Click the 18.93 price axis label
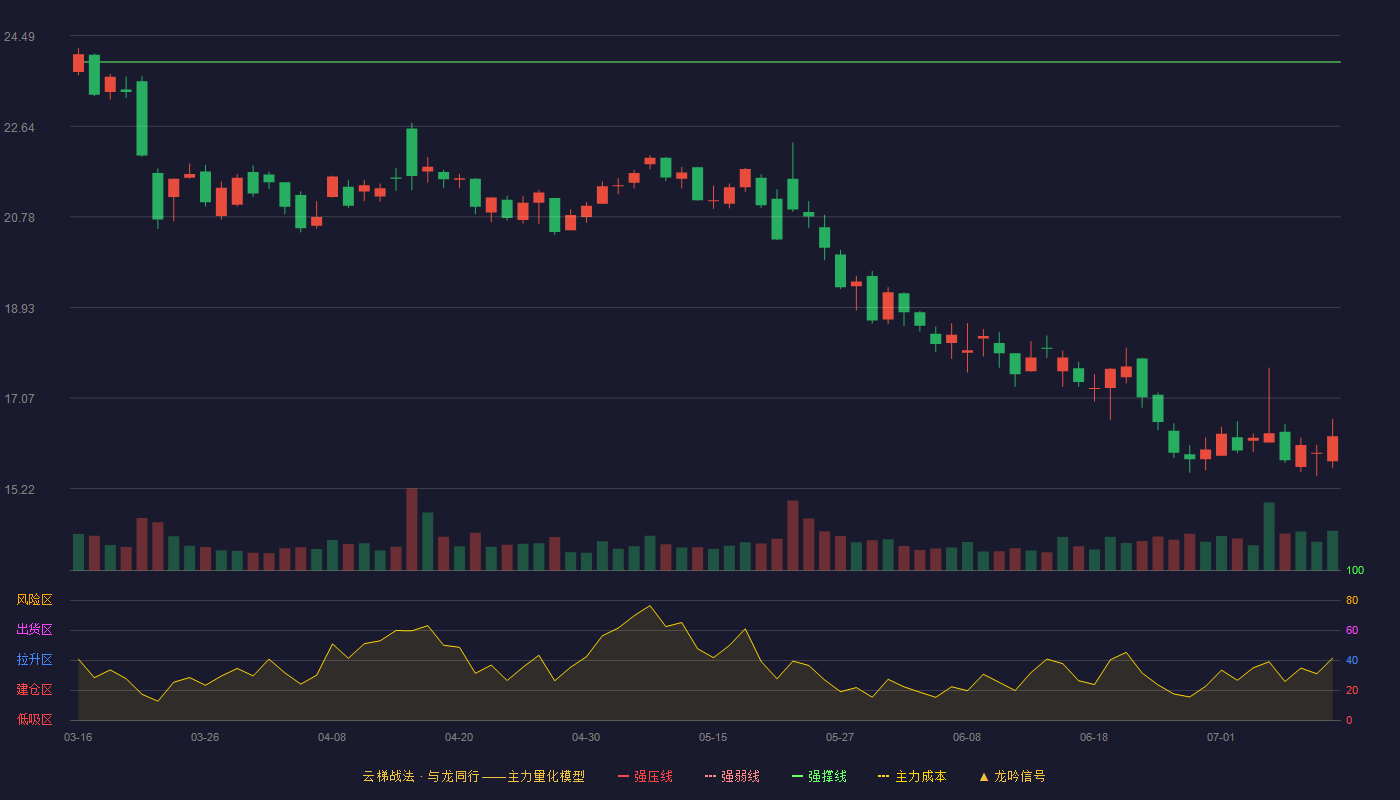 (x=19, y=309)
